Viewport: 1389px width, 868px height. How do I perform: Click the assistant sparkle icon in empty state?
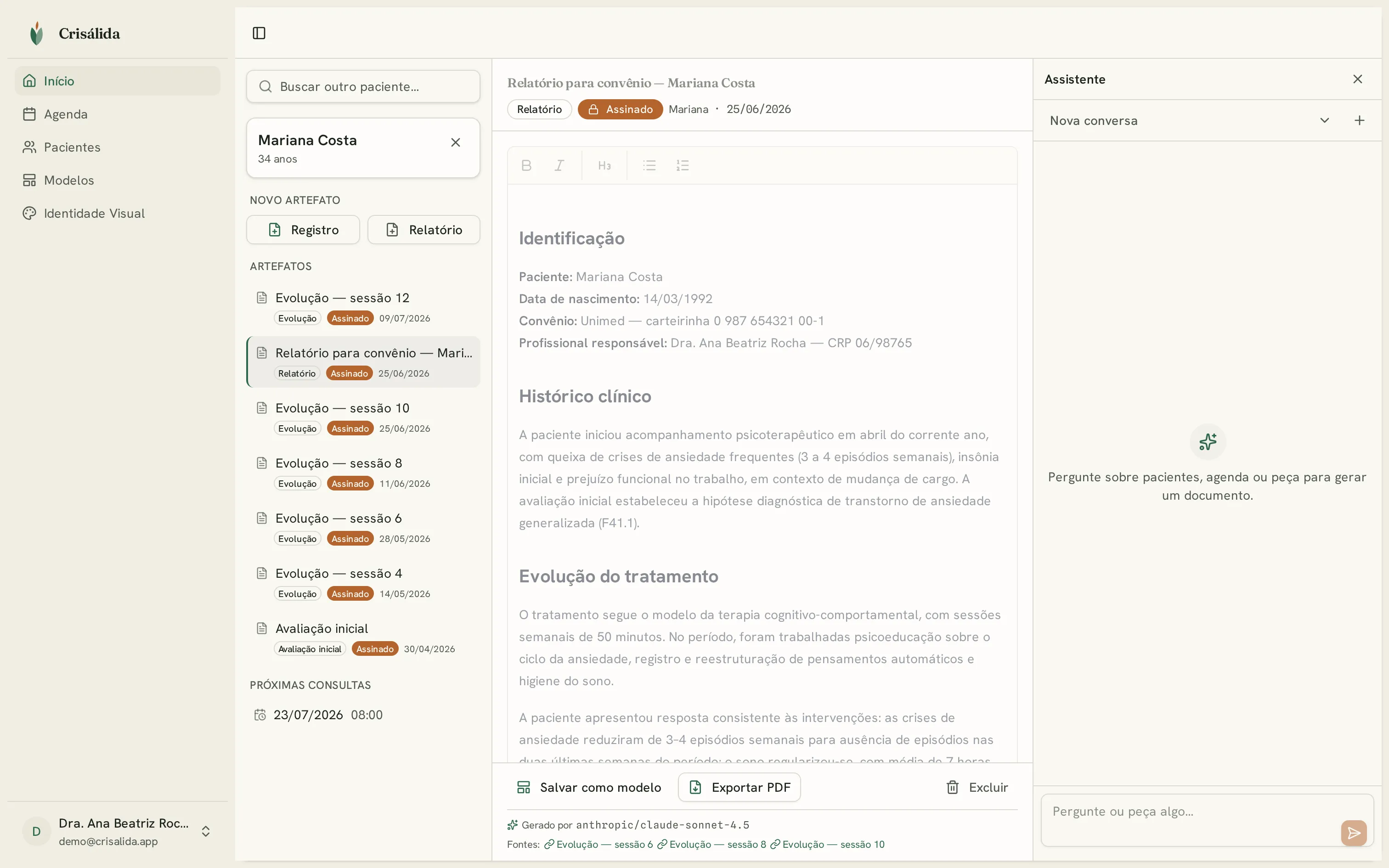(x=1208, y=441)
